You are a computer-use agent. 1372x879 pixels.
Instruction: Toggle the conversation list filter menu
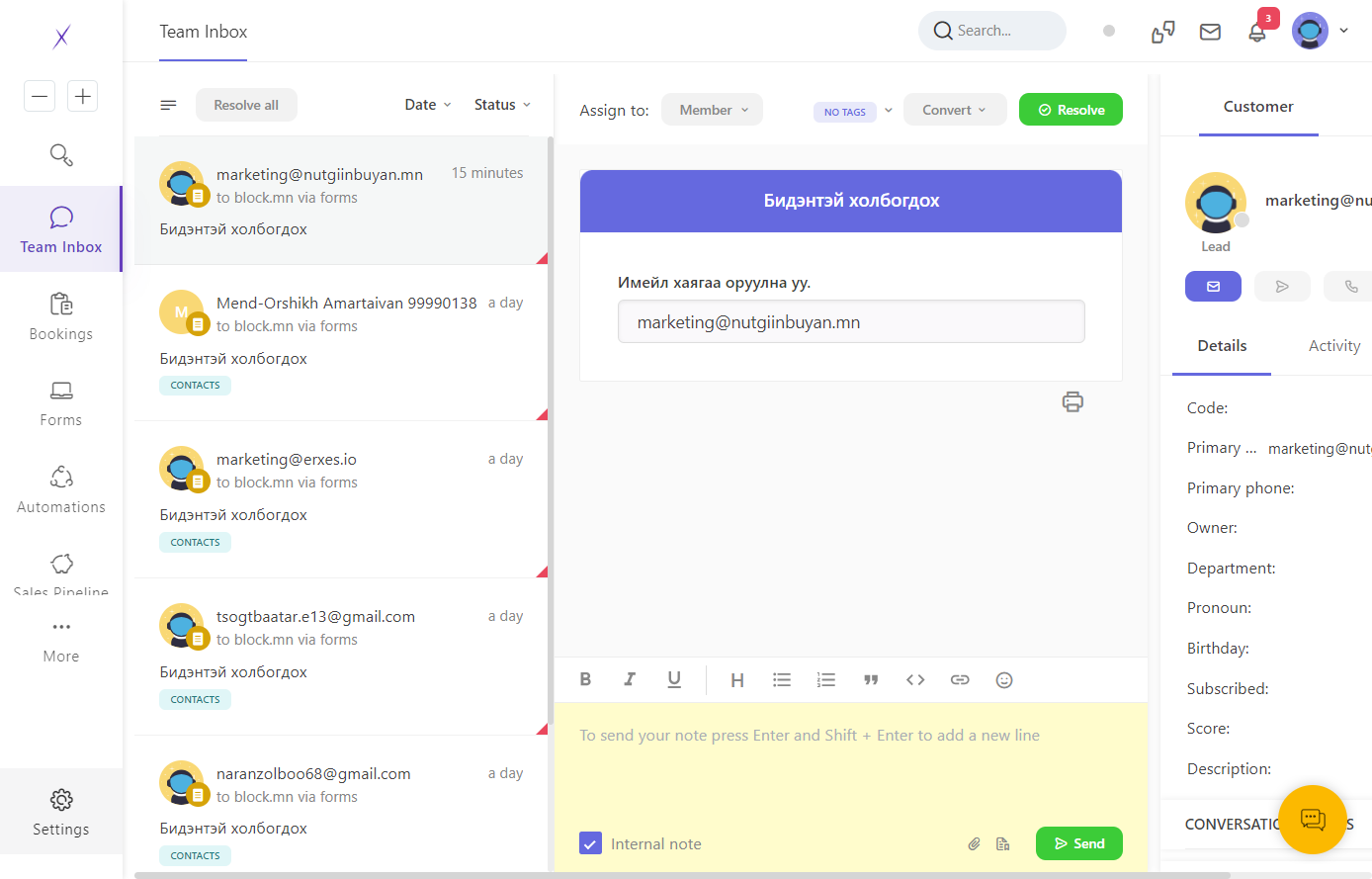point(168,105)
